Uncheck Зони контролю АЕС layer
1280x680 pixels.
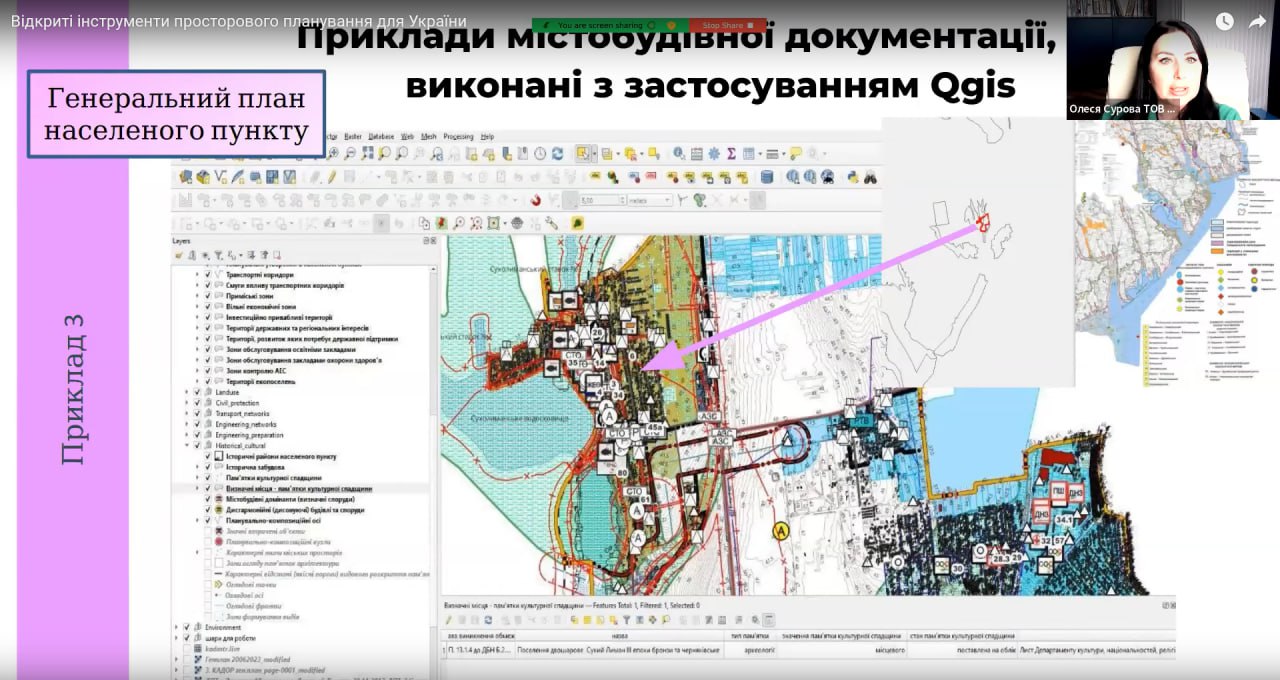208,370
